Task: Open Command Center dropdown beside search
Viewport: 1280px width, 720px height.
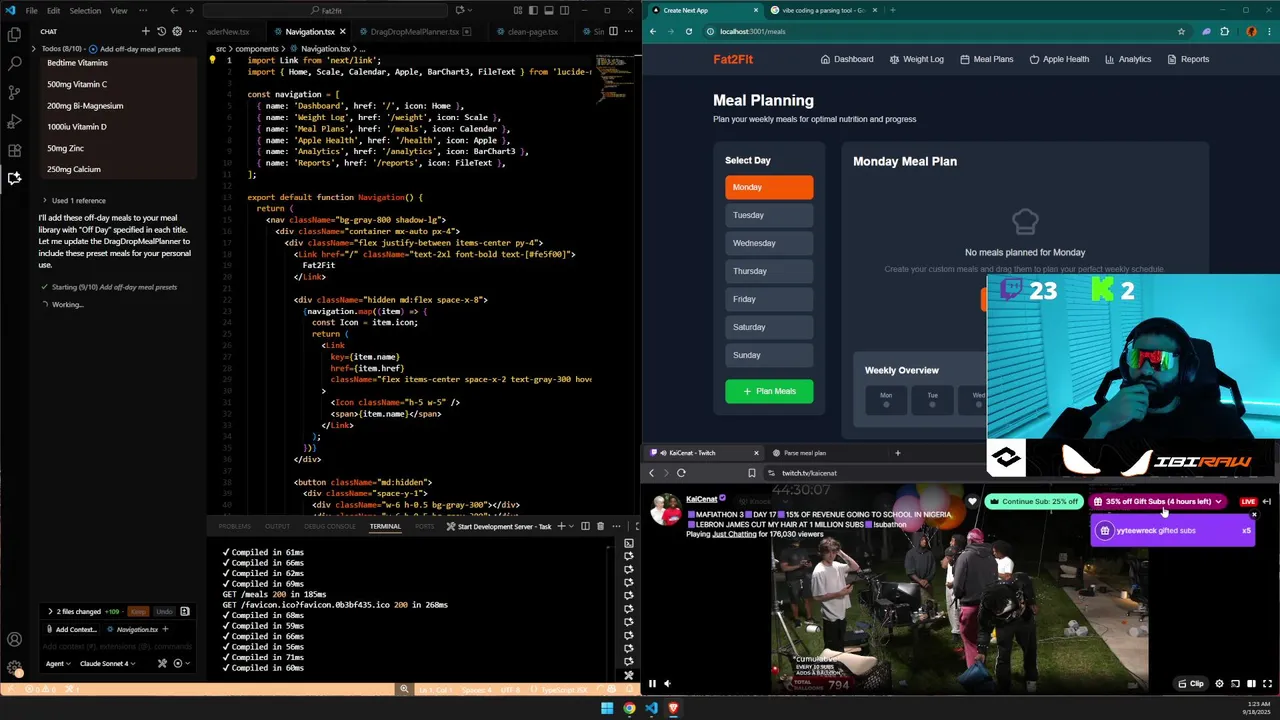Action: [470, 10]
